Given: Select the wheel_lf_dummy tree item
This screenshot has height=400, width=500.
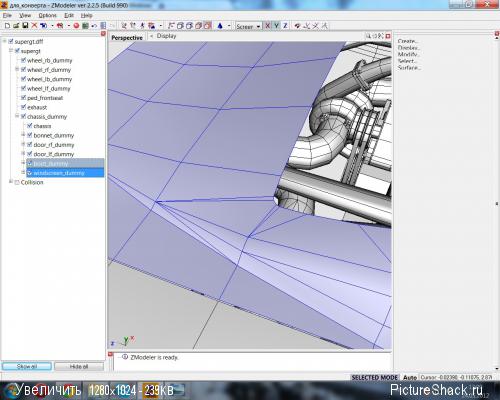Looking at the screenshot, I should (49, 88).
